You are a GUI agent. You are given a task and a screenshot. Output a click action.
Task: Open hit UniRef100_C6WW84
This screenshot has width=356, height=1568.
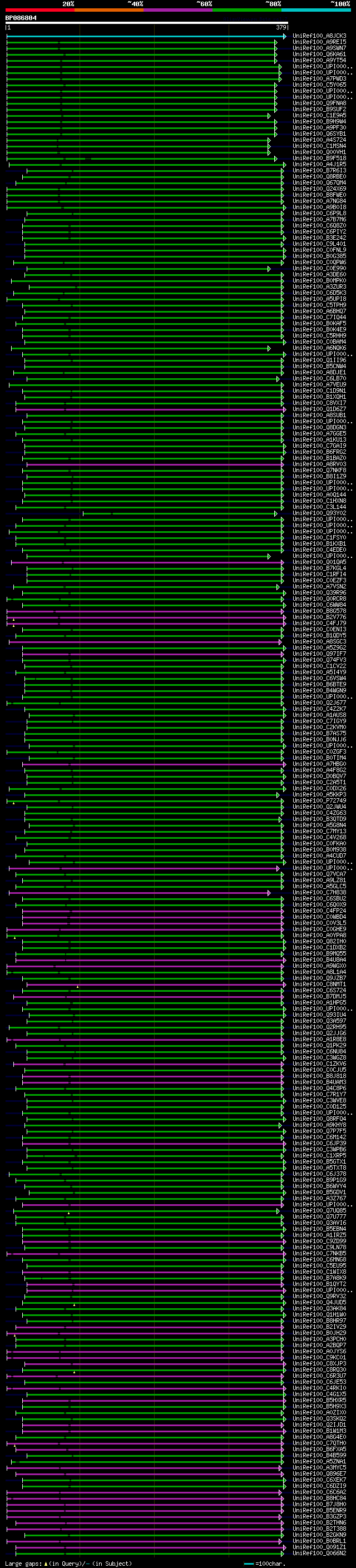319,605
